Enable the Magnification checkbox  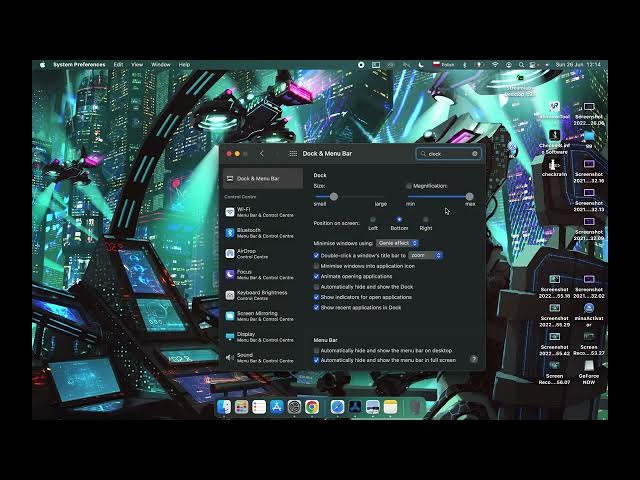(x=409, y=186)
